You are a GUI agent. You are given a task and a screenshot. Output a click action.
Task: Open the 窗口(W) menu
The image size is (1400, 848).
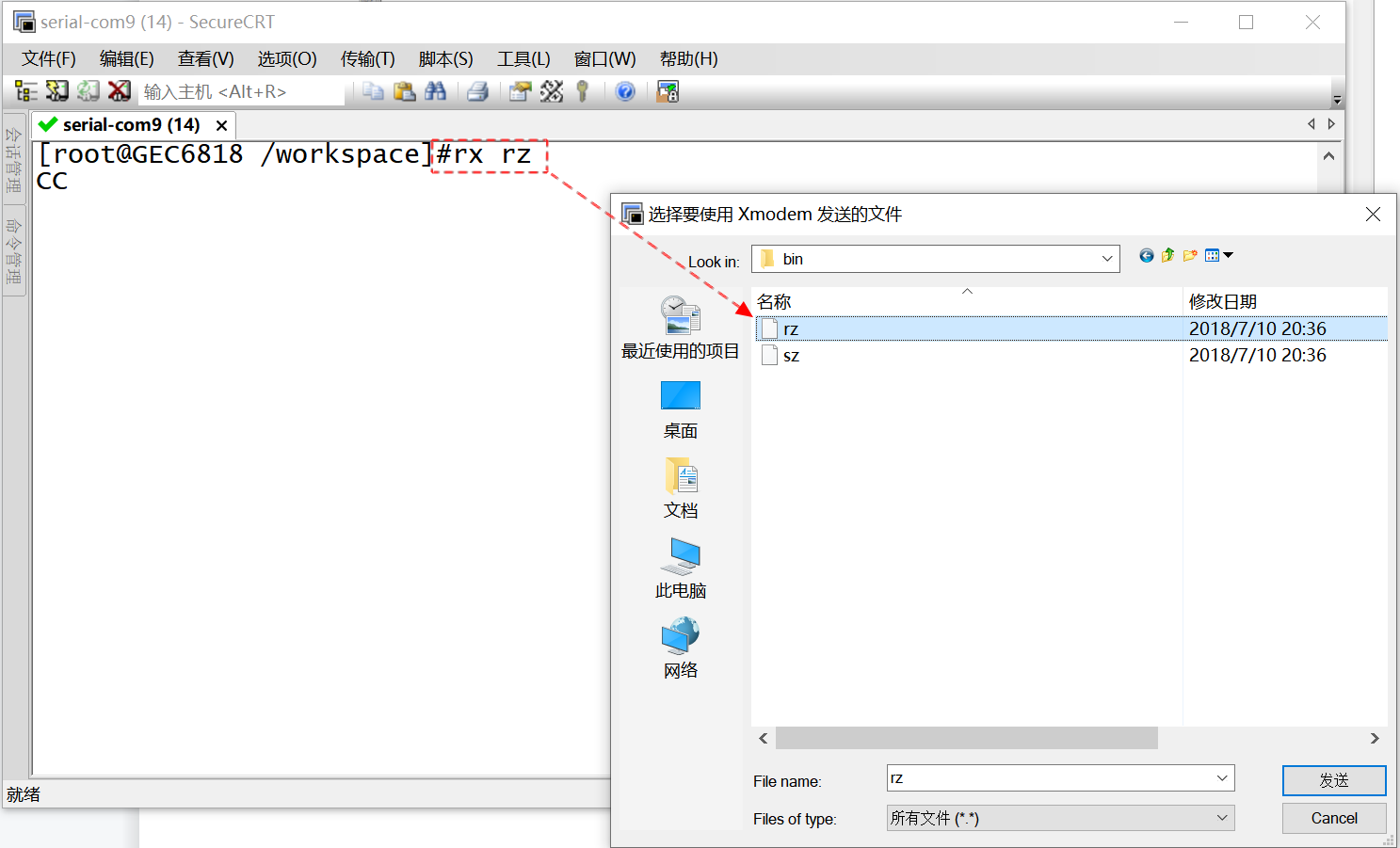pyautogui.click(x=605, y=58)
